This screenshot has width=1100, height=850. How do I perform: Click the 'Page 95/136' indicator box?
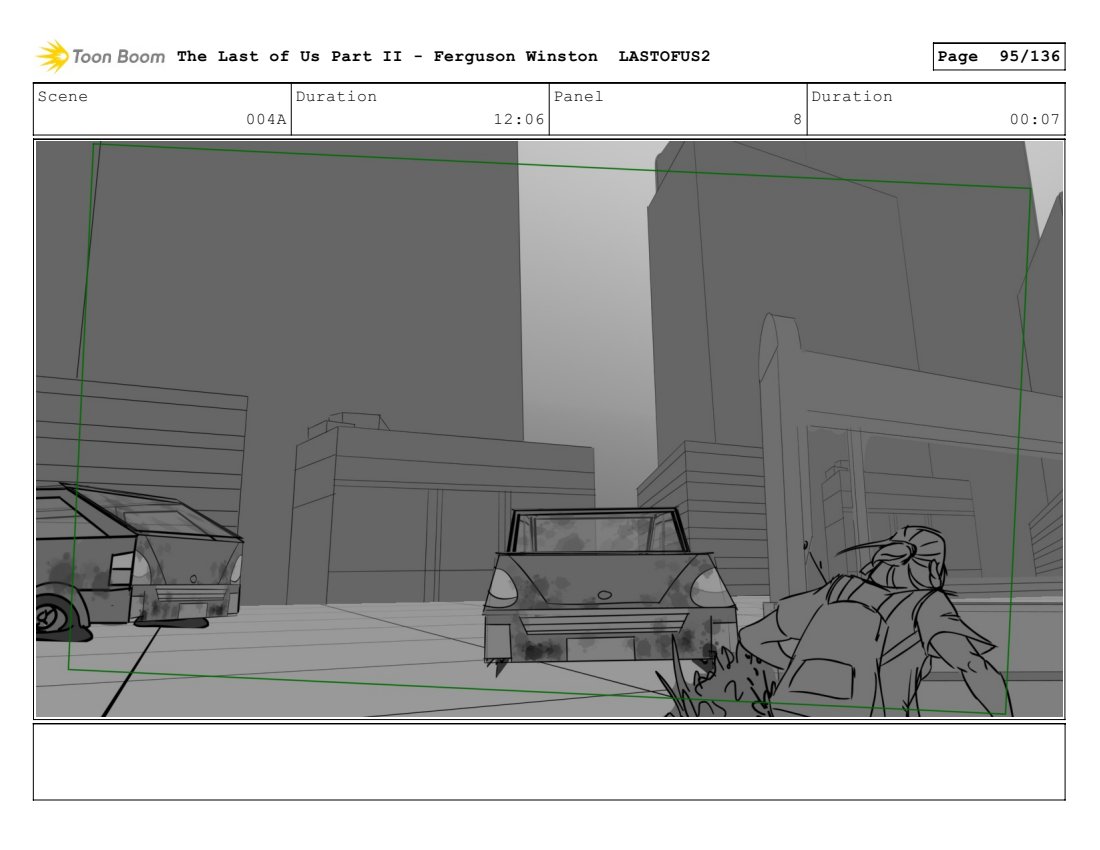[x=999, y=56]
